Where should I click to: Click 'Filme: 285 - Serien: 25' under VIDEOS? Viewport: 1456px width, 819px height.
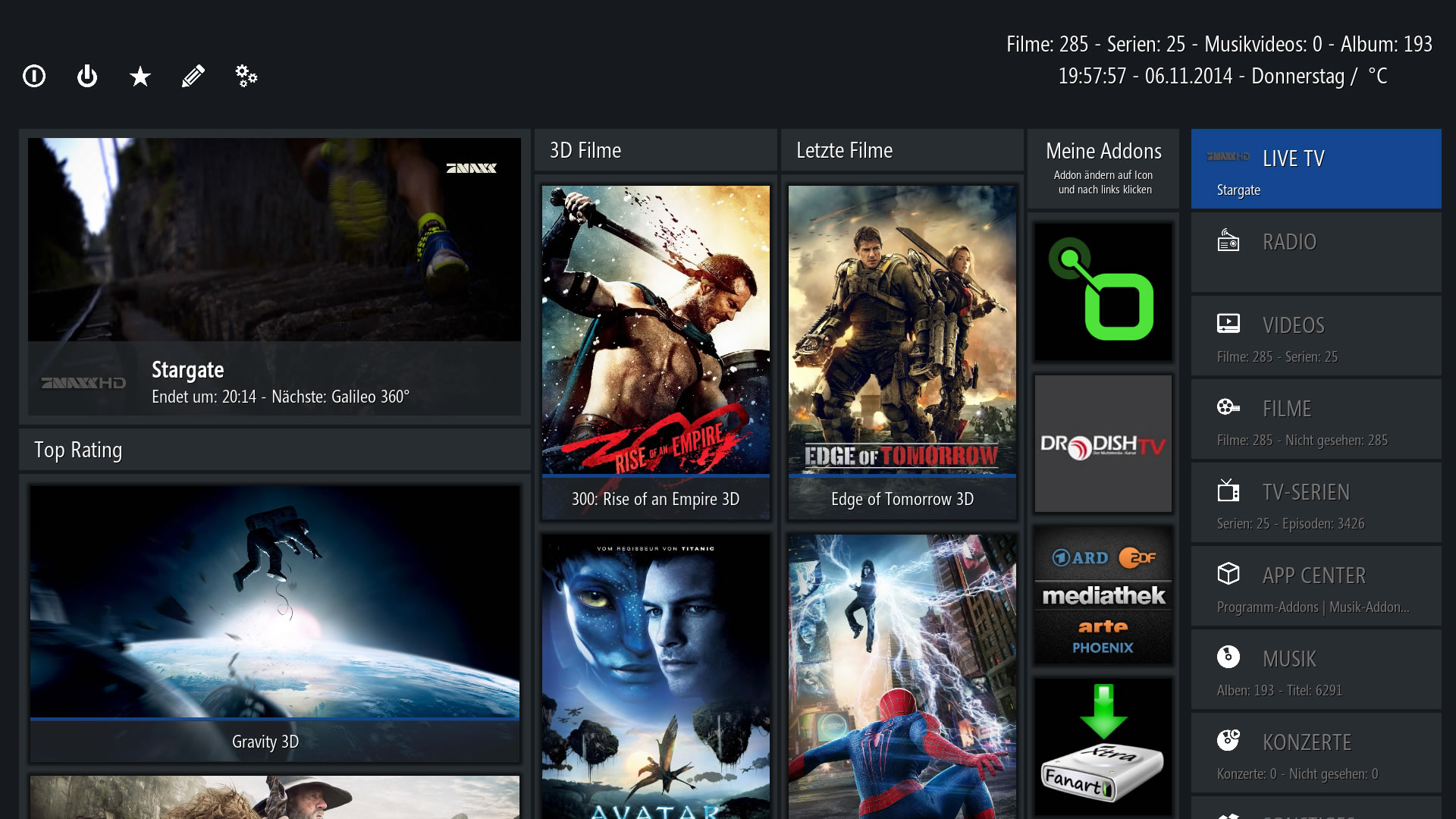pyautogui.click(x=1277, y=356)
